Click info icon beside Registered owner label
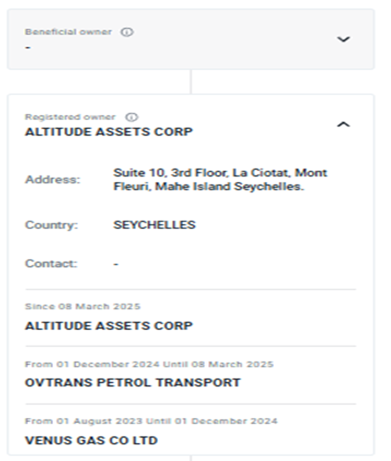 pyautogui.click(x=132, y=117)
